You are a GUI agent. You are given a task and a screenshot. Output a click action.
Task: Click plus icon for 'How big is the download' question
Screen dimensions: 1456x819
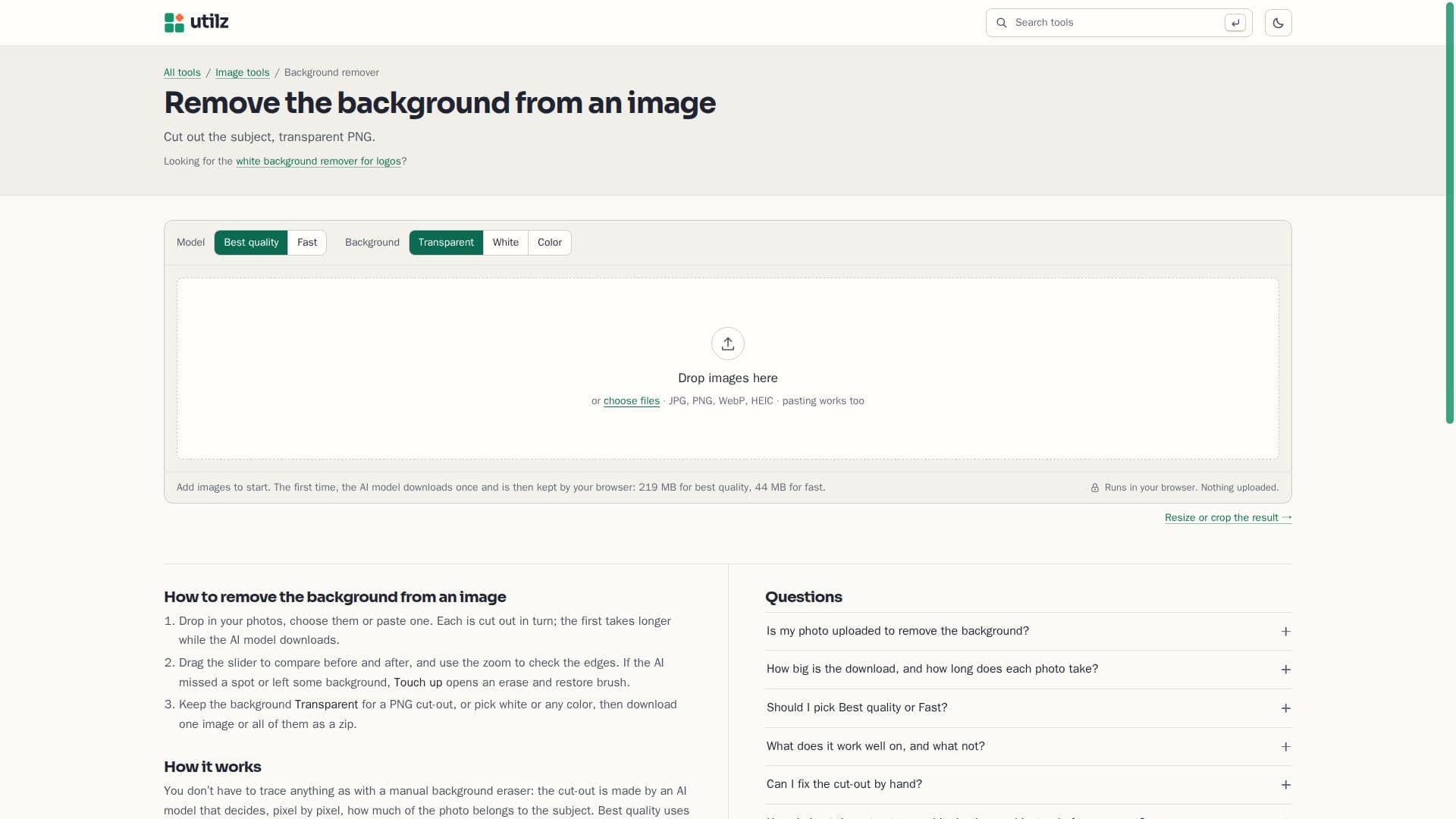(x=1285, y=670)
